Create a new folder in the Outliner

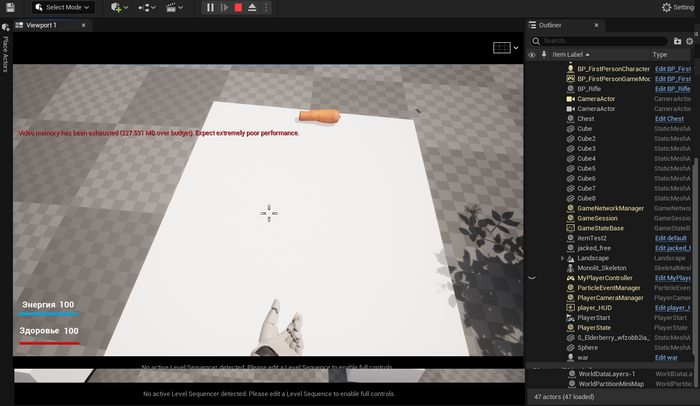coord(677,41)
